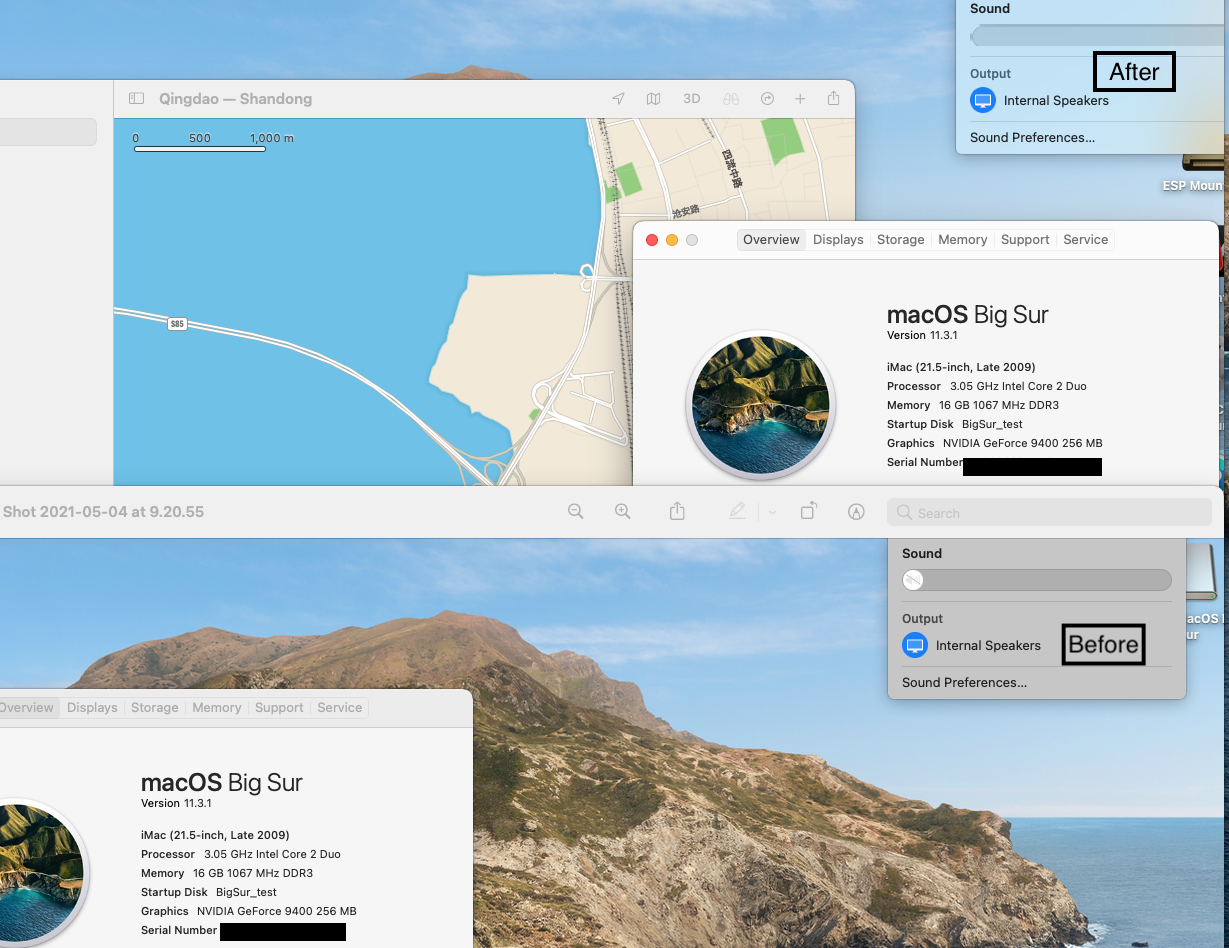Open the Memory tab beside the window buttons

pyautogui.click(x=962, y=240)
